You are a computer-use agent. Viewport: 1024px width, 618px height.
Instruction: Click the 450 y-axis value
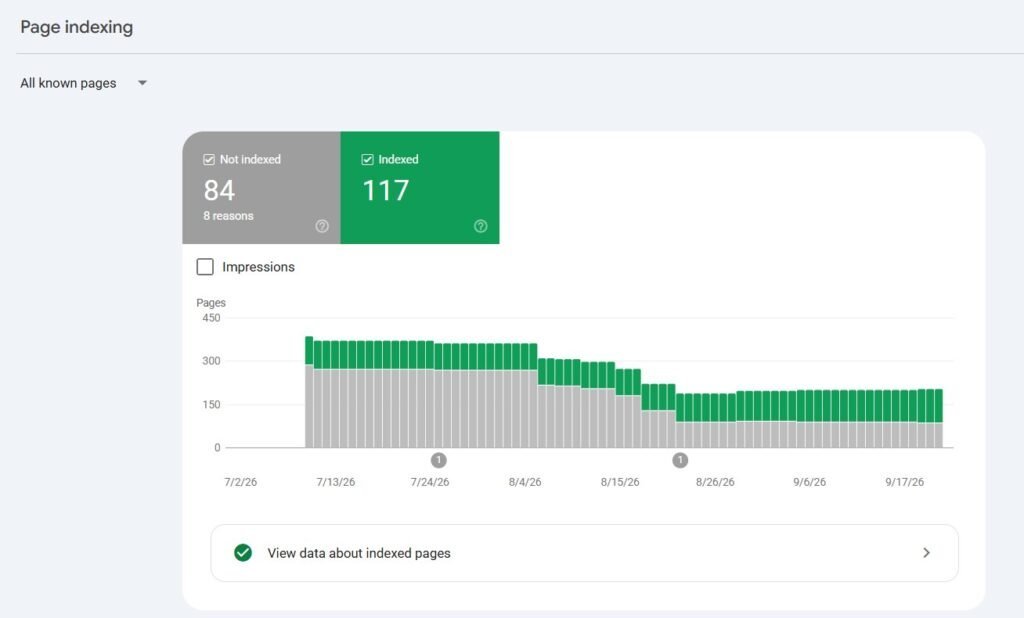tap(211, 318)
